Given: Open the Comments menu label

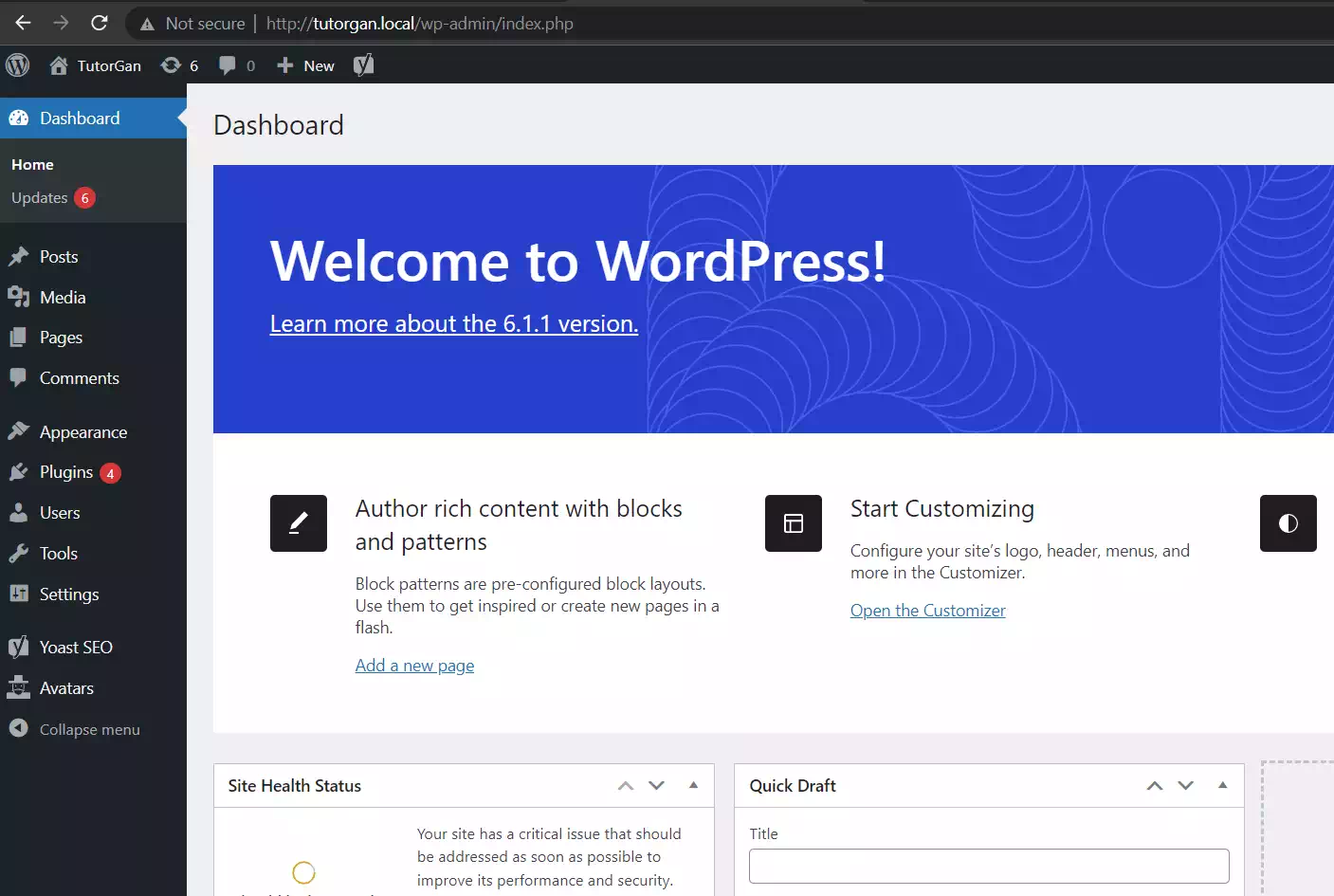Looking at the screenshot, I should click(80, 378).
